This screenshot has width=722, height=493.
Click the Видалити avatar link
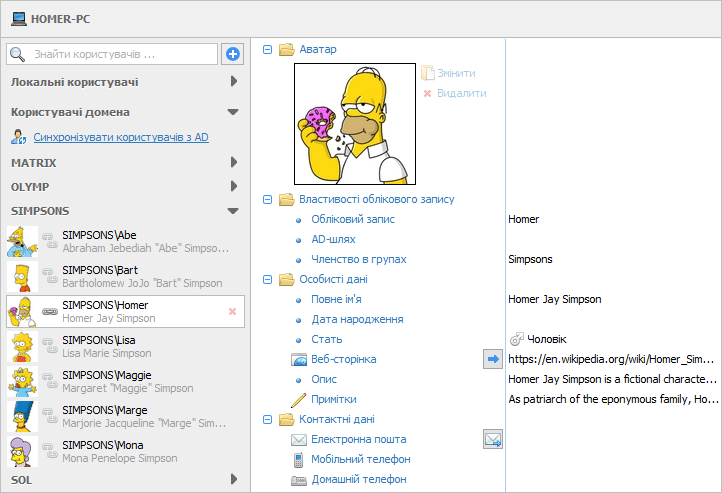[461, 93]
